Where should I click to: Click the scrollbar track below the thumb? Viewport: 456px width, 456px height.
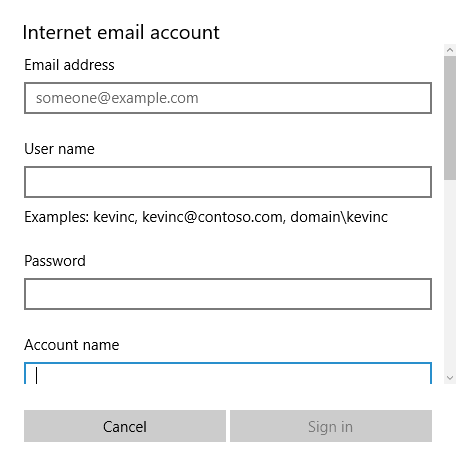[450, 276]
